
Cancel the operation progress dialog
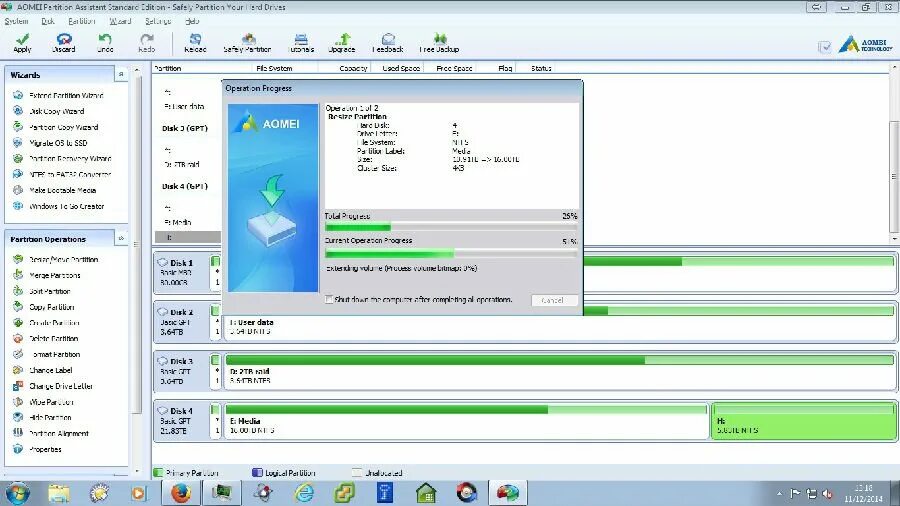553,300
